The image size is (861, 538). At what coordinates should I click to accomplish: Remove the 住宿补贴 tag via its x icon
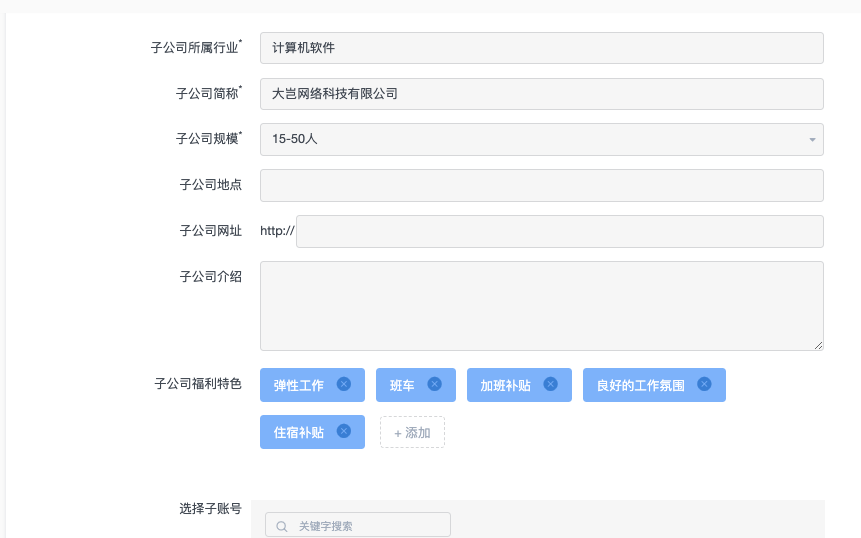(x=344, y=431)
